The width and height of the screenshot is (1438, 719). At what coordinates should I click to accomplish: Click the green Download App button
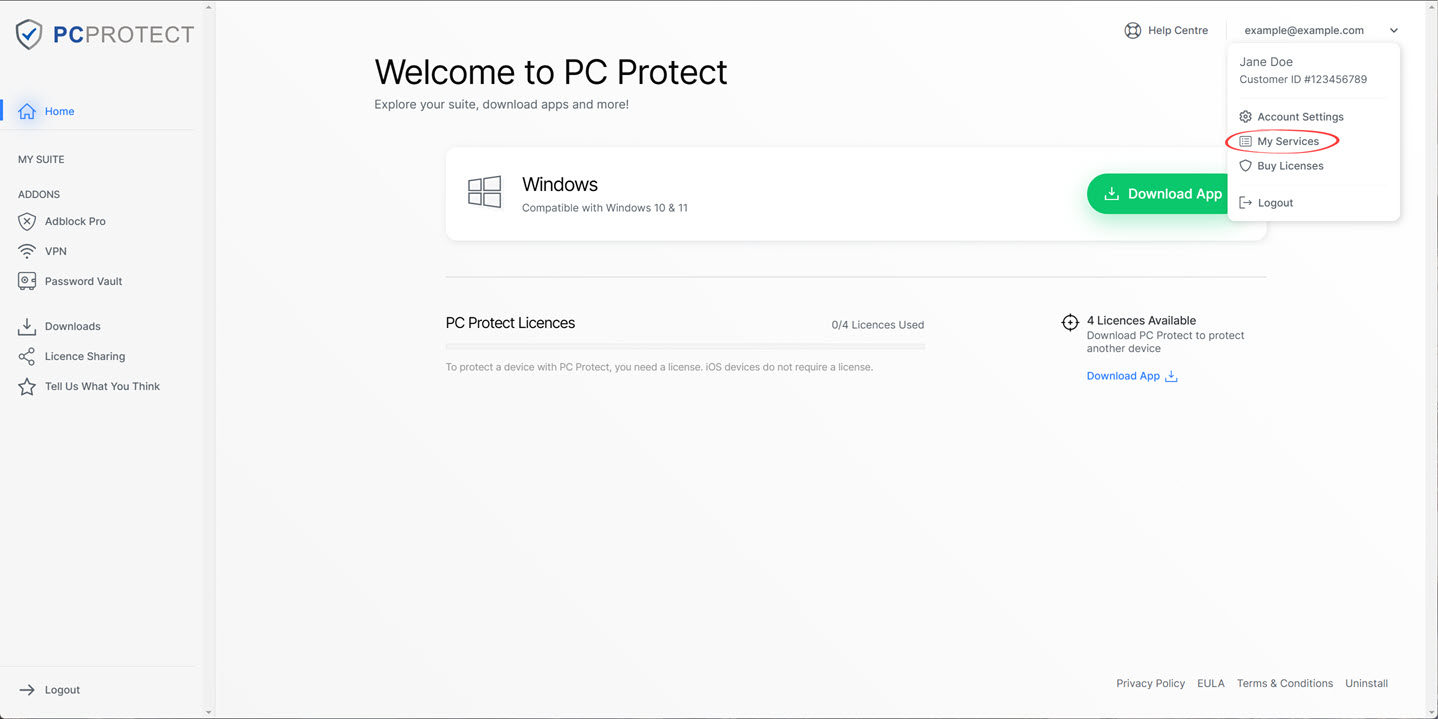coord(1161,194)
